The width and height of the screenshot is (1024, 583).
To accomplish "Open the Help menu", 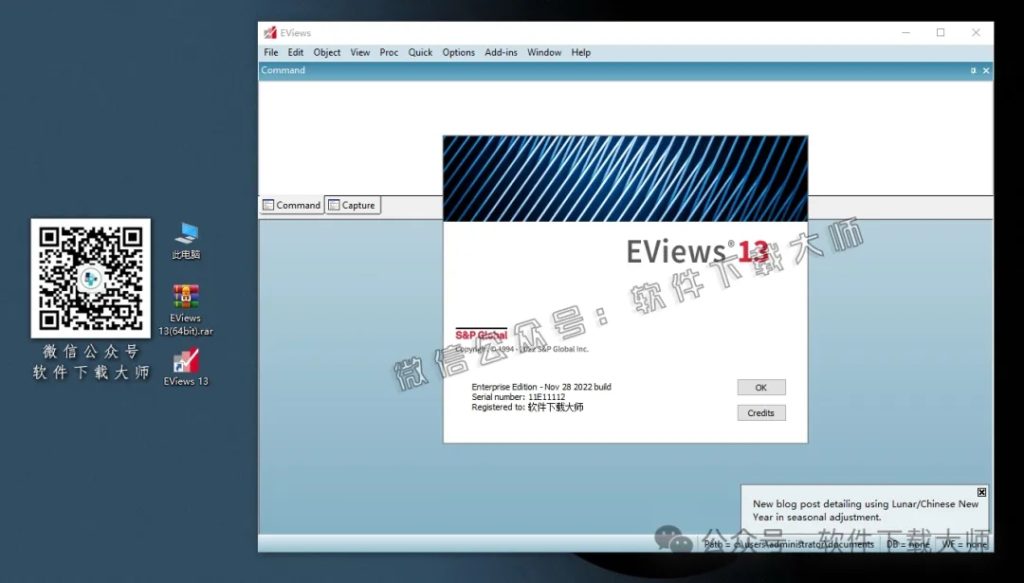I will pyautogui.click(x=580, y=52).
